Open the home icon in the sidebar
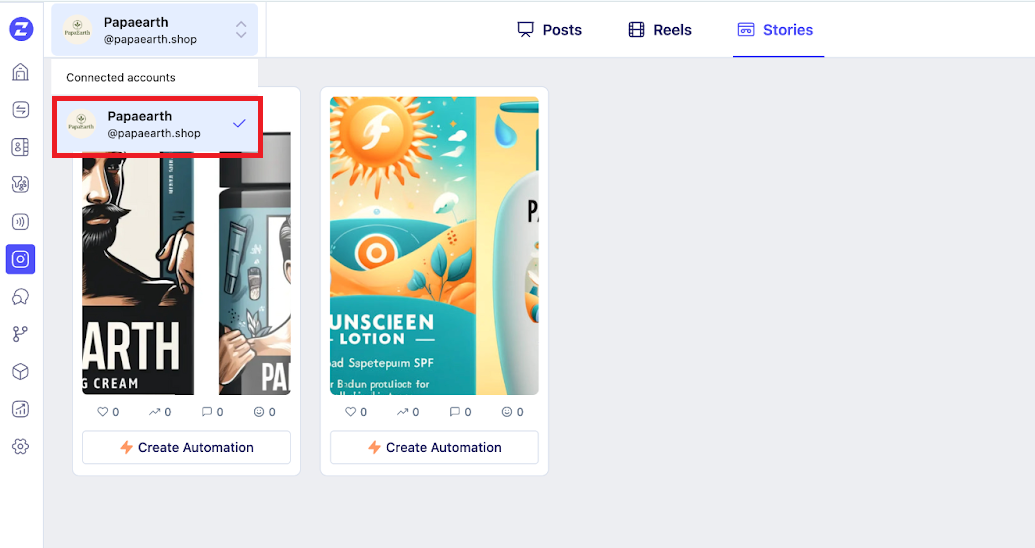The height and width of the screenshot is (548, 1035). pyautogui.click(x=20, y=71)
